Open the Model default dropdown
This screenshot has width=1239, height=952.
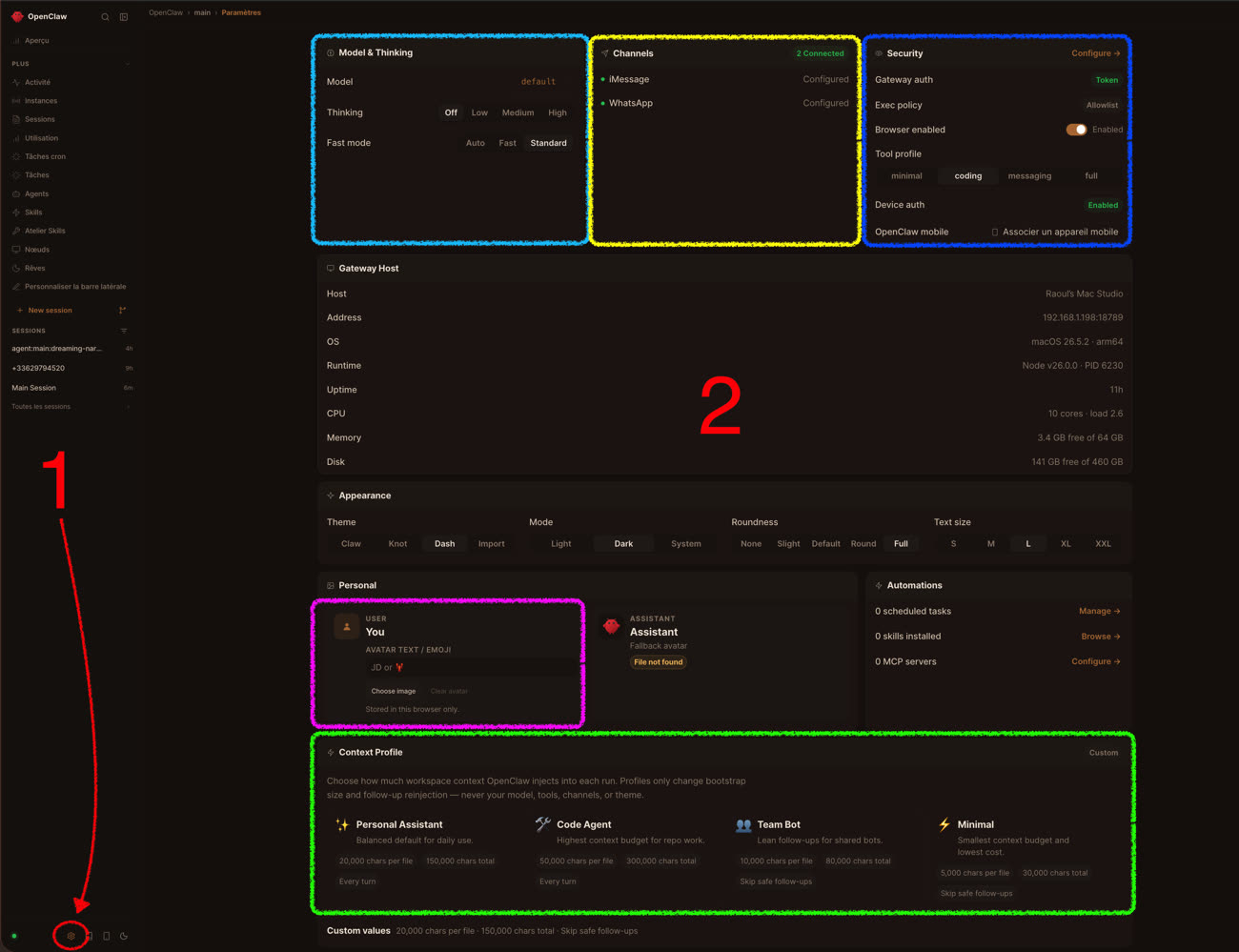(x=538, y=82)
